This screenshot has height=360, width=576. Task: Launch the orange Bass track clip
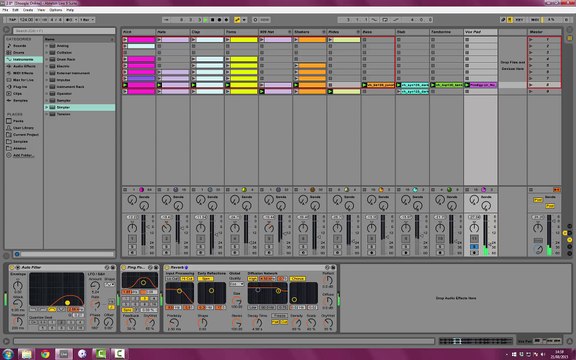364,85
